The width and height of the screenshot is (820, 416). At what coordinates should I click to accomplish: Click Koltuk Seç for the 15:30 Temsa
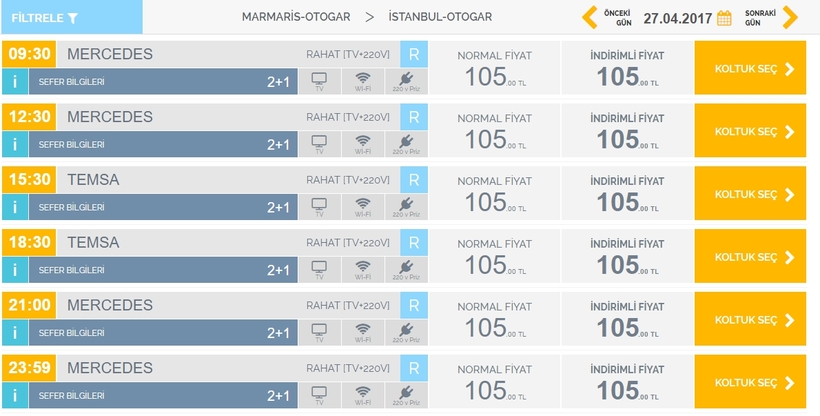[x=750, y=194]
